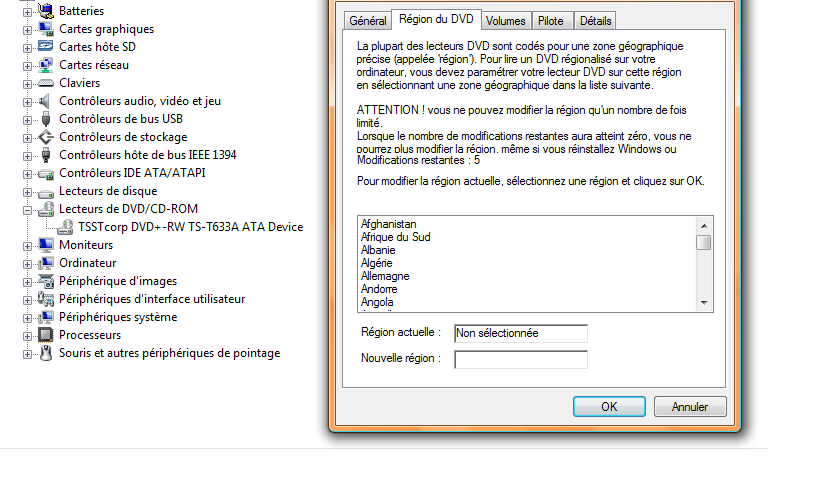The image size is (831, 498).
Task: Collapse the Lecteurs de DVD/CD-ROM node
Action: point(27,209)
